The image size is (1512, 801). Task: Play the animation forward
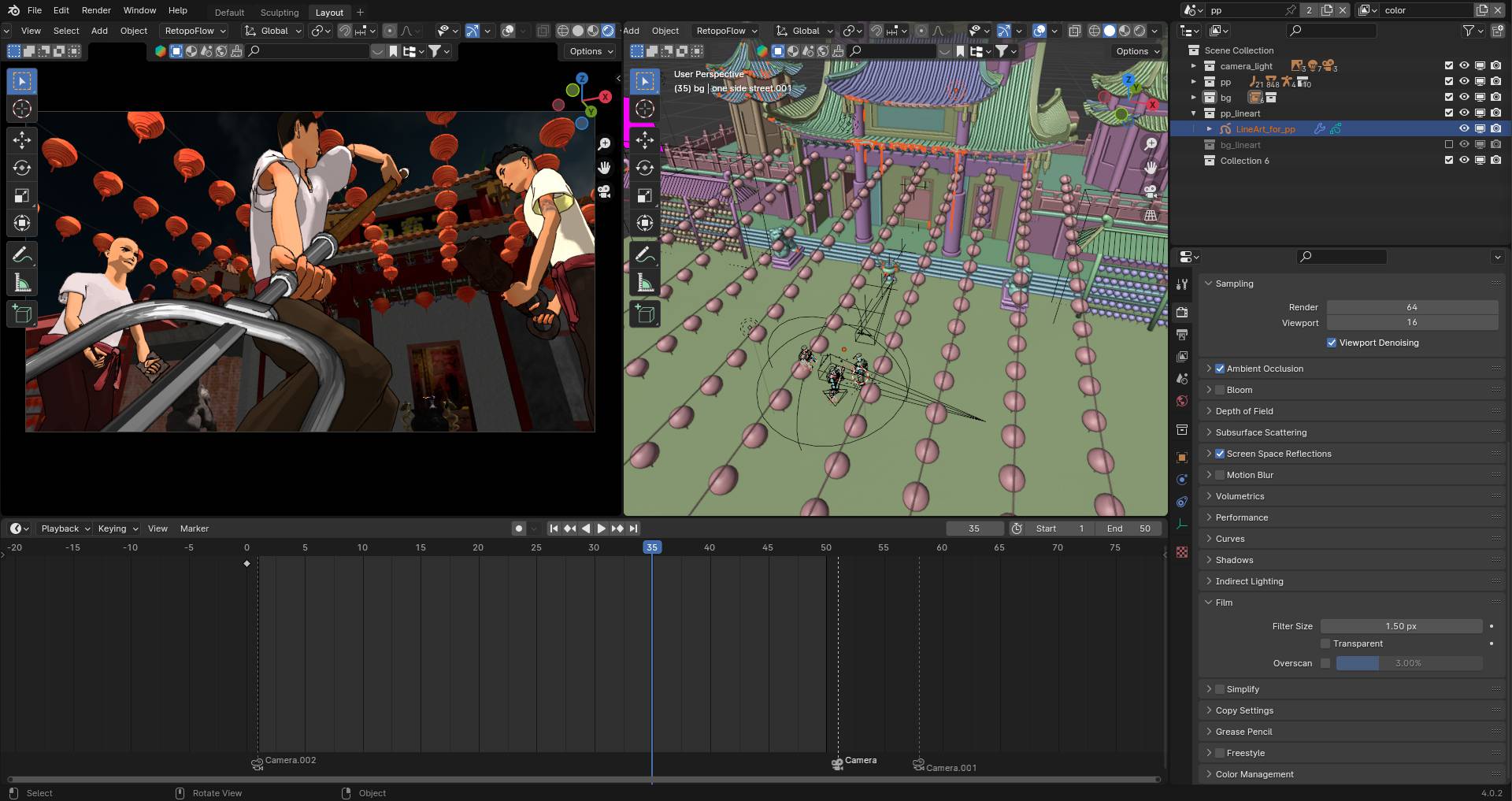(602, 528)
